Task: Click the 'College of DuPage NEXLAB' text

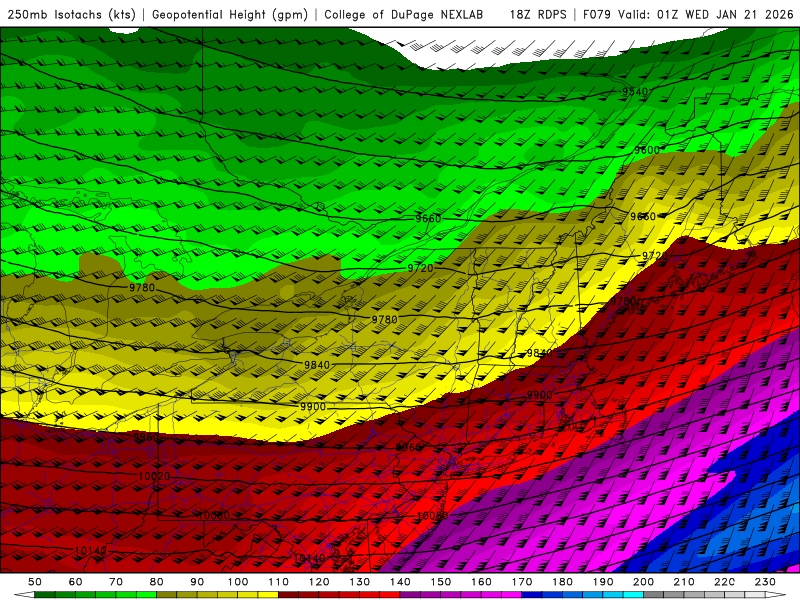Action: click(404, 15)
